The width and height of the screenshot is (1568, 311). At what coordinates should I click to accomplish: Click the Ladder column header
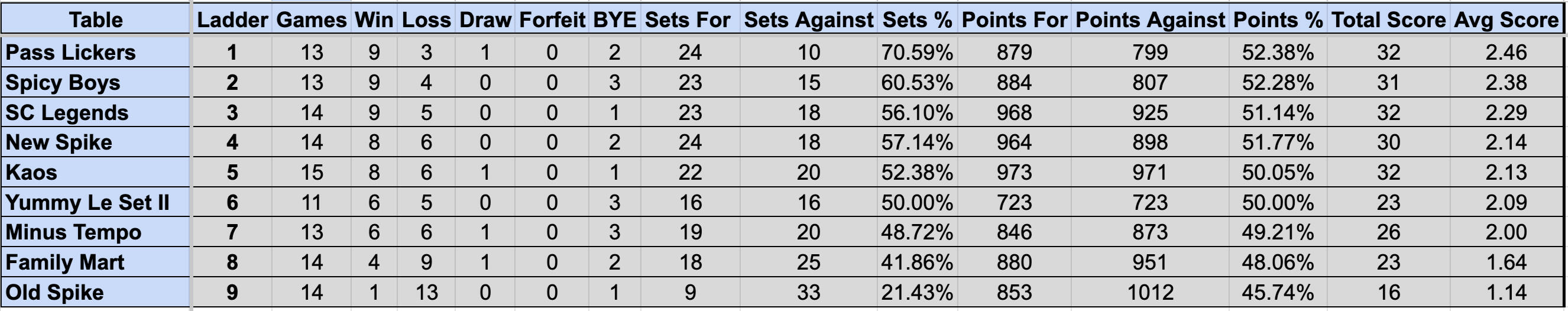(x=232, y=20)
